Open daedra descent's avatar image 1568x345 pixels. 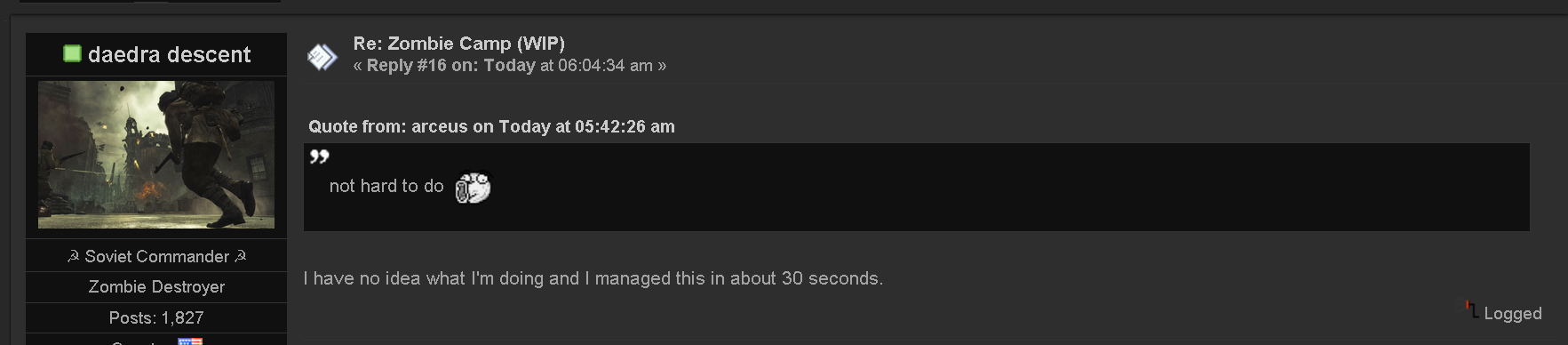click(x=156, y=155)
